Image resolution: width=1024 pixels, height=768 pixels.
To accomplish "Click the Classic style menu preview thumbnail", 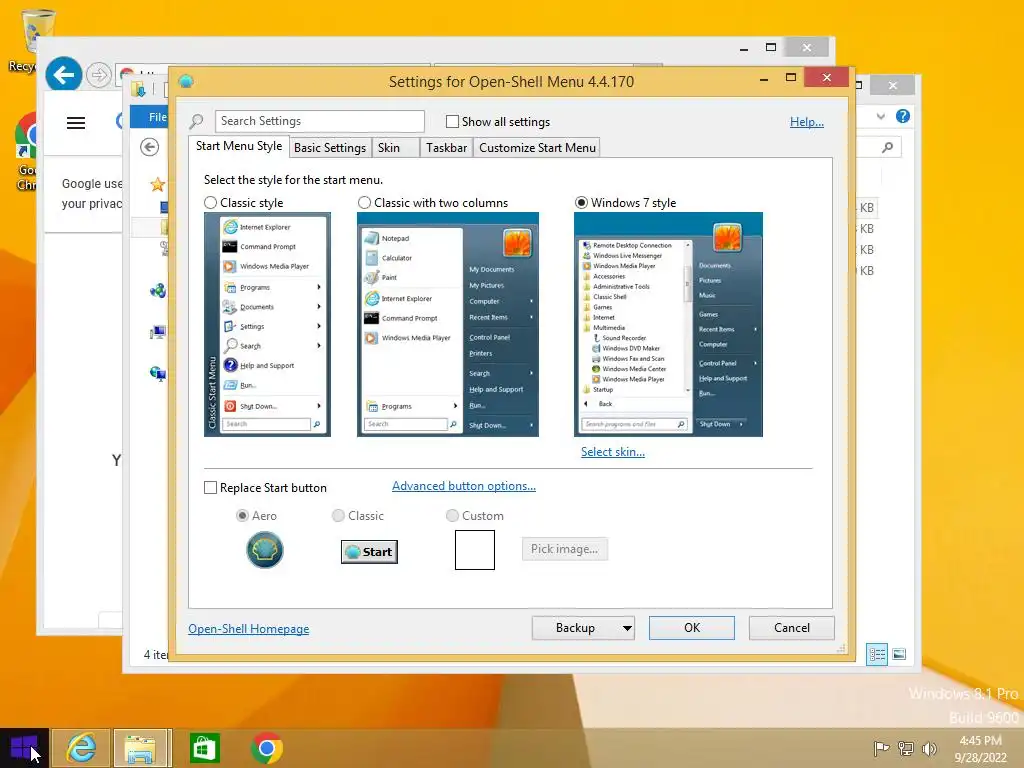I will click(x=267, y=325).
